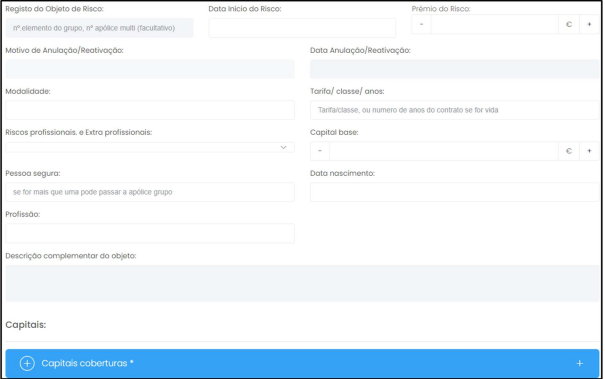Click the euro symbol beside Capital base
605x379 pixels.
click(x=569, y=151)
